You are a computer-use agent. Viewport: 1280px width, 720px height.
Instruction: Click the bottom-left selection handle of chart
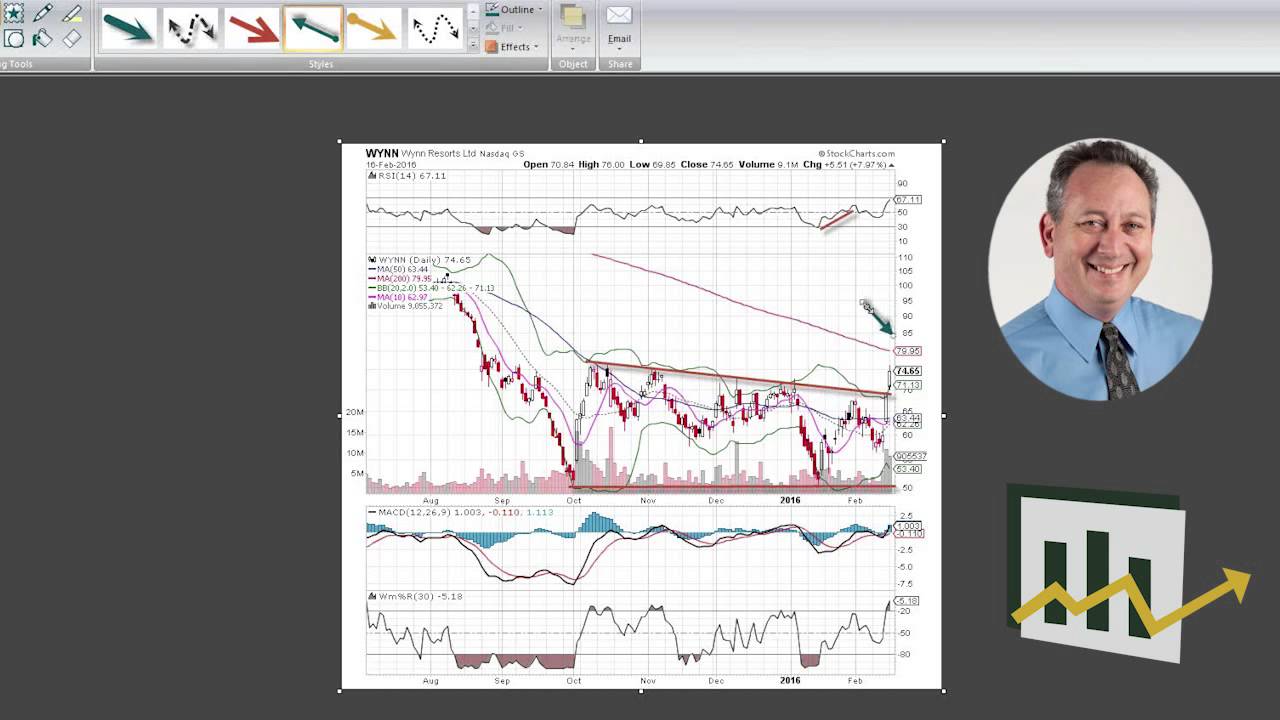(x=341, y=689)
